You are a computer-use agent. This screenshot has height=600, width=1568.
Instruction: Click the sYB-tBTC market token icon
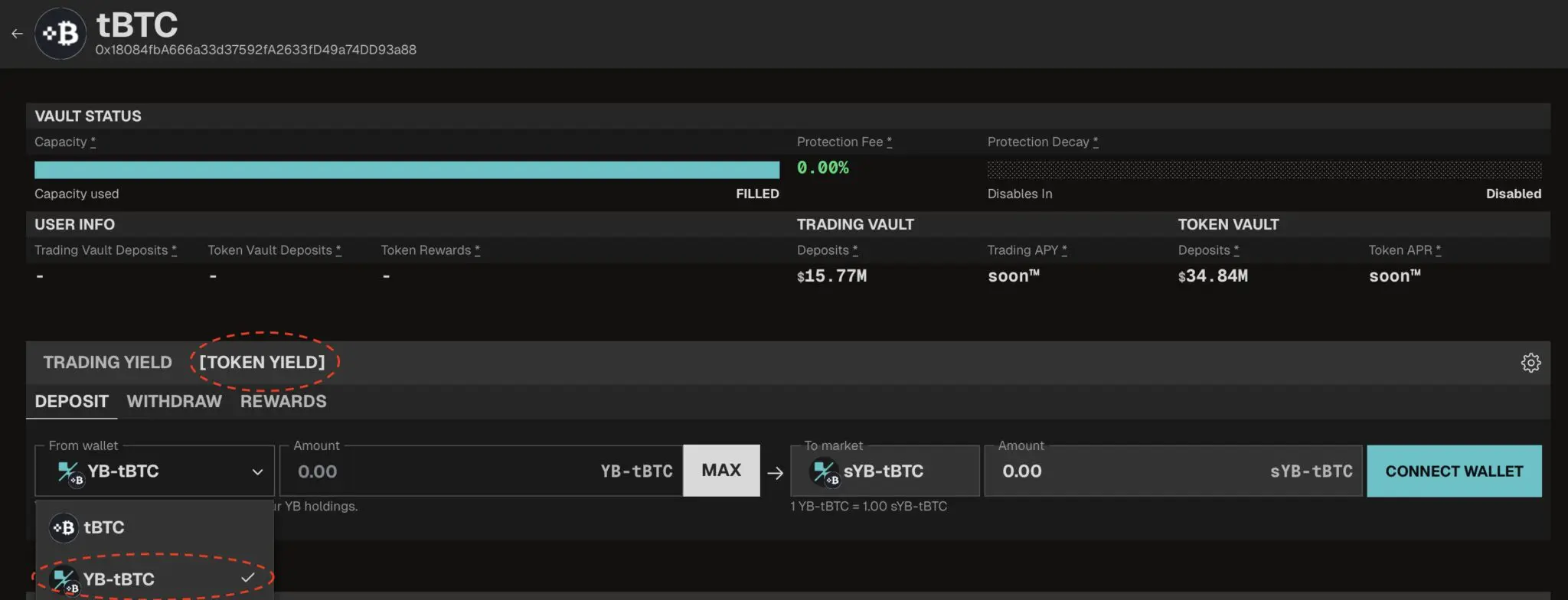pyautogui.click(x=825, y=472)
